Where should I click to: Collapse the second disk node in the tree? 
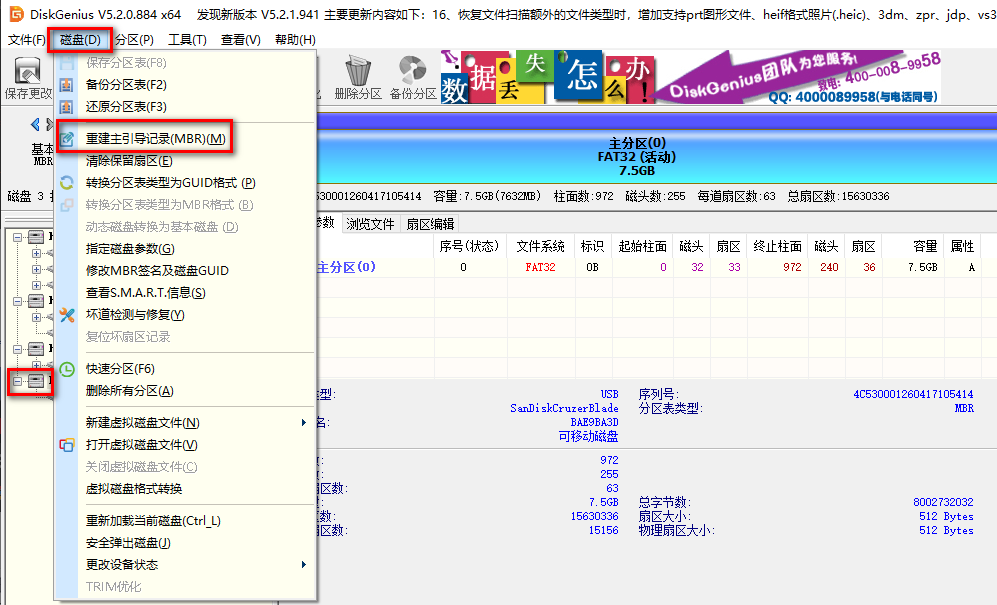(18, 301)
